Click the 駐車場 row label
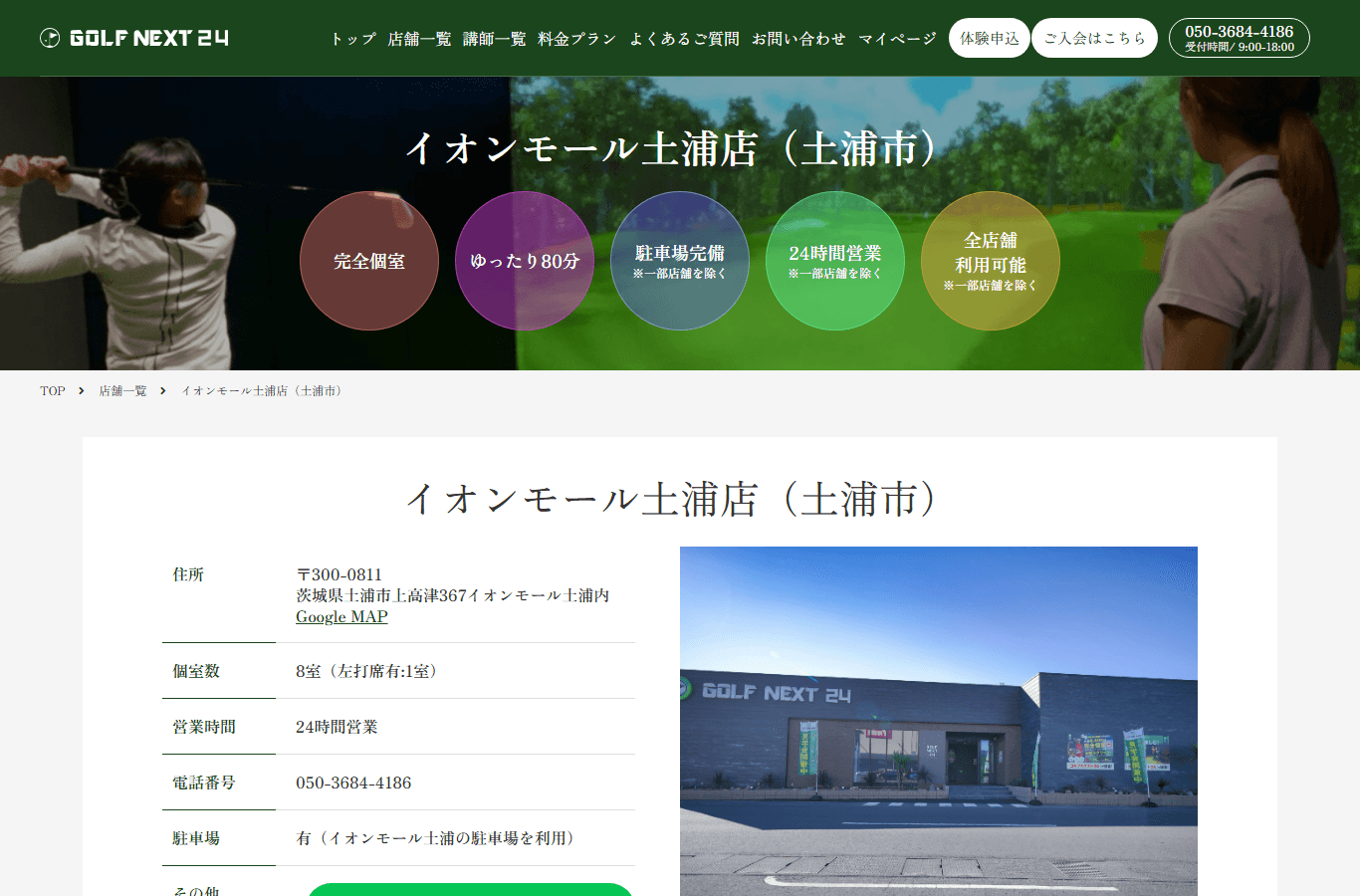This screenshot has width=1360, height=896. [x=196, y=838]
